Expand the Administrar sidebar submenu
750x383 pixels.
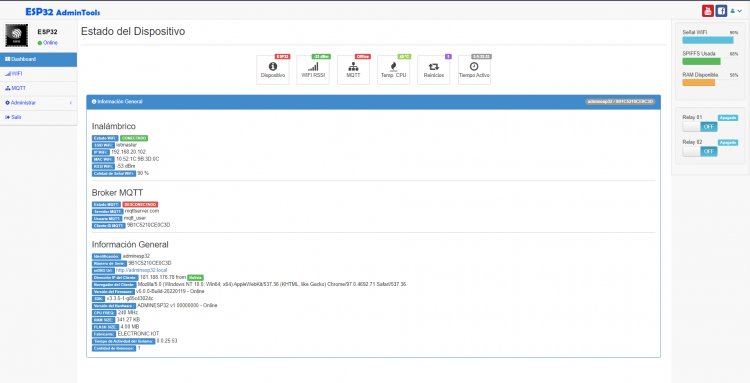38,103
